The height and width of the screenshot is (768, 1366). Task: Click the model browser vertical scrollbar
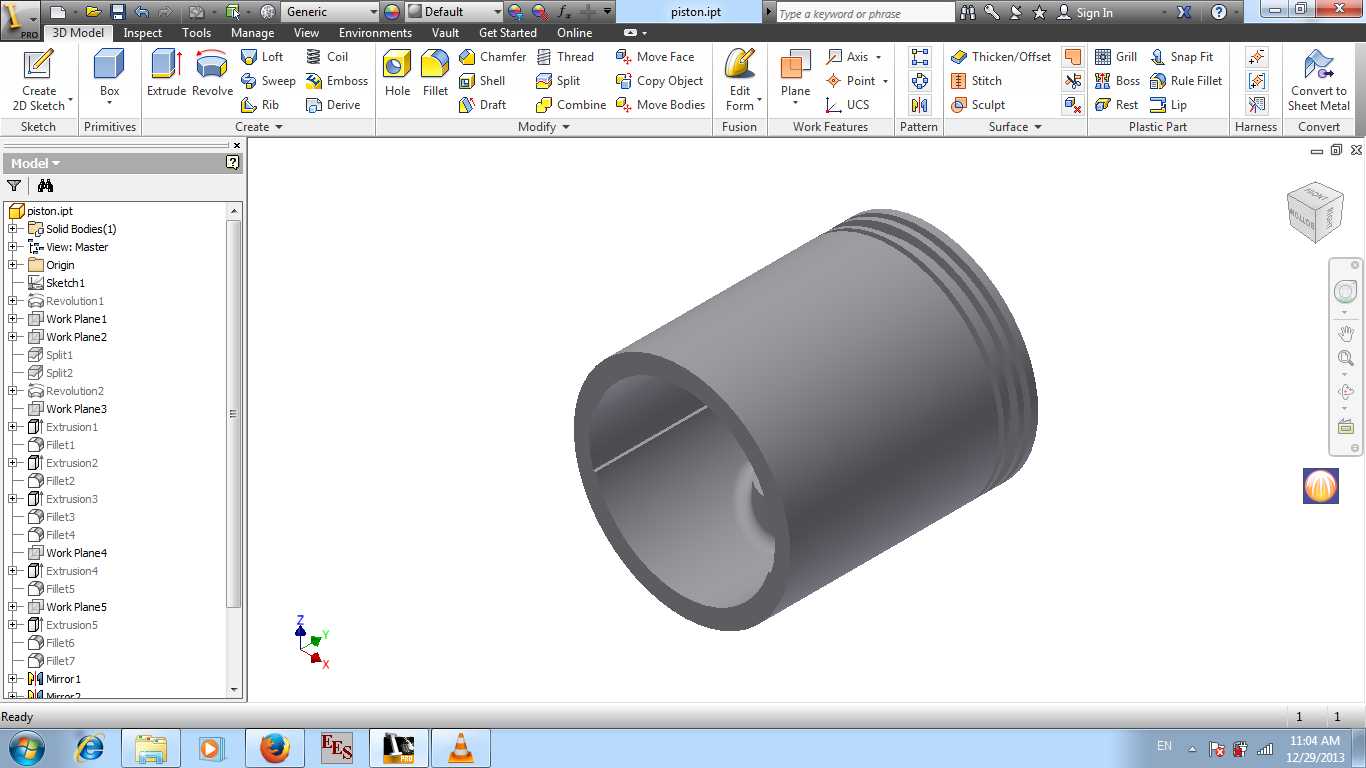point(234,413)
